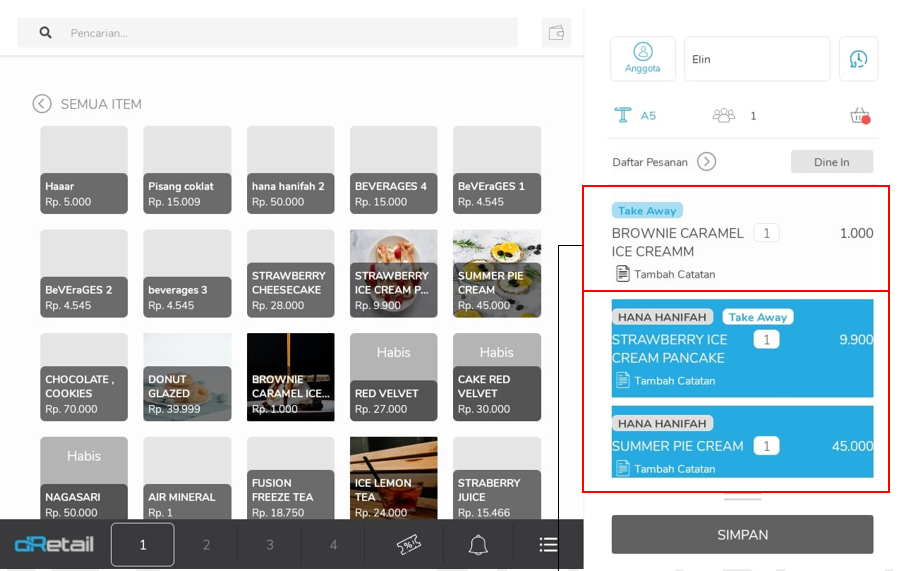This screenshot has height=571, width=901.
Task: Click the discount voucher ticket icon
Action: tap(408, 545)
